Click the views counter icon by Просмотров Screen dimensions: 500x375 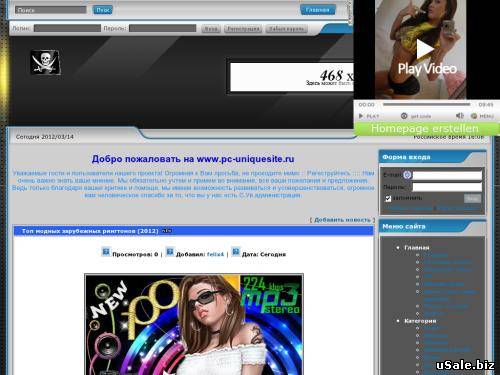pos(106,252)
